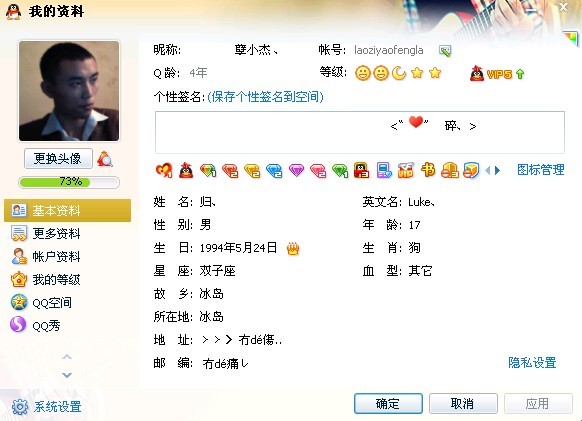Click the purple diamond badge icon
582x421 pixels.
click(296, 170)
